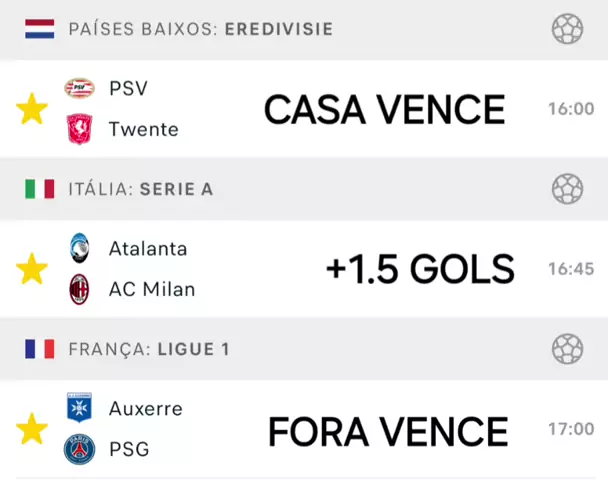608x480 pixels.
Task: Click the Netherlands flag icon
Action: click(40, 29)
